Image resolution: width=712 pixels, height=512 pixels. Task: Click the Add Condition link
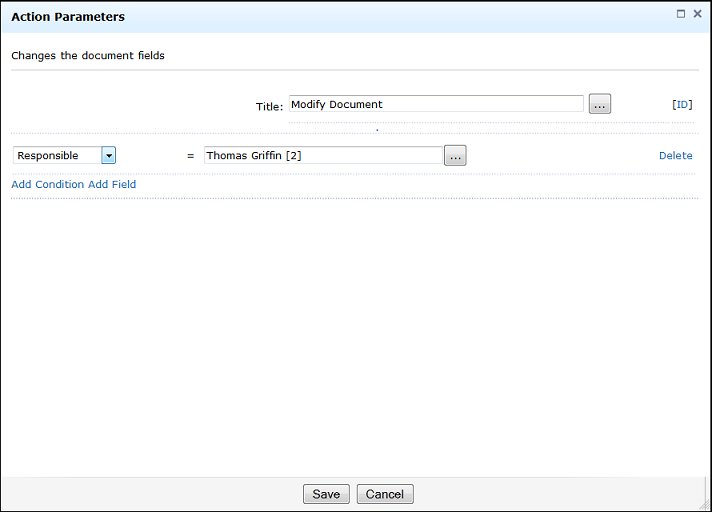tap(48, 184)
